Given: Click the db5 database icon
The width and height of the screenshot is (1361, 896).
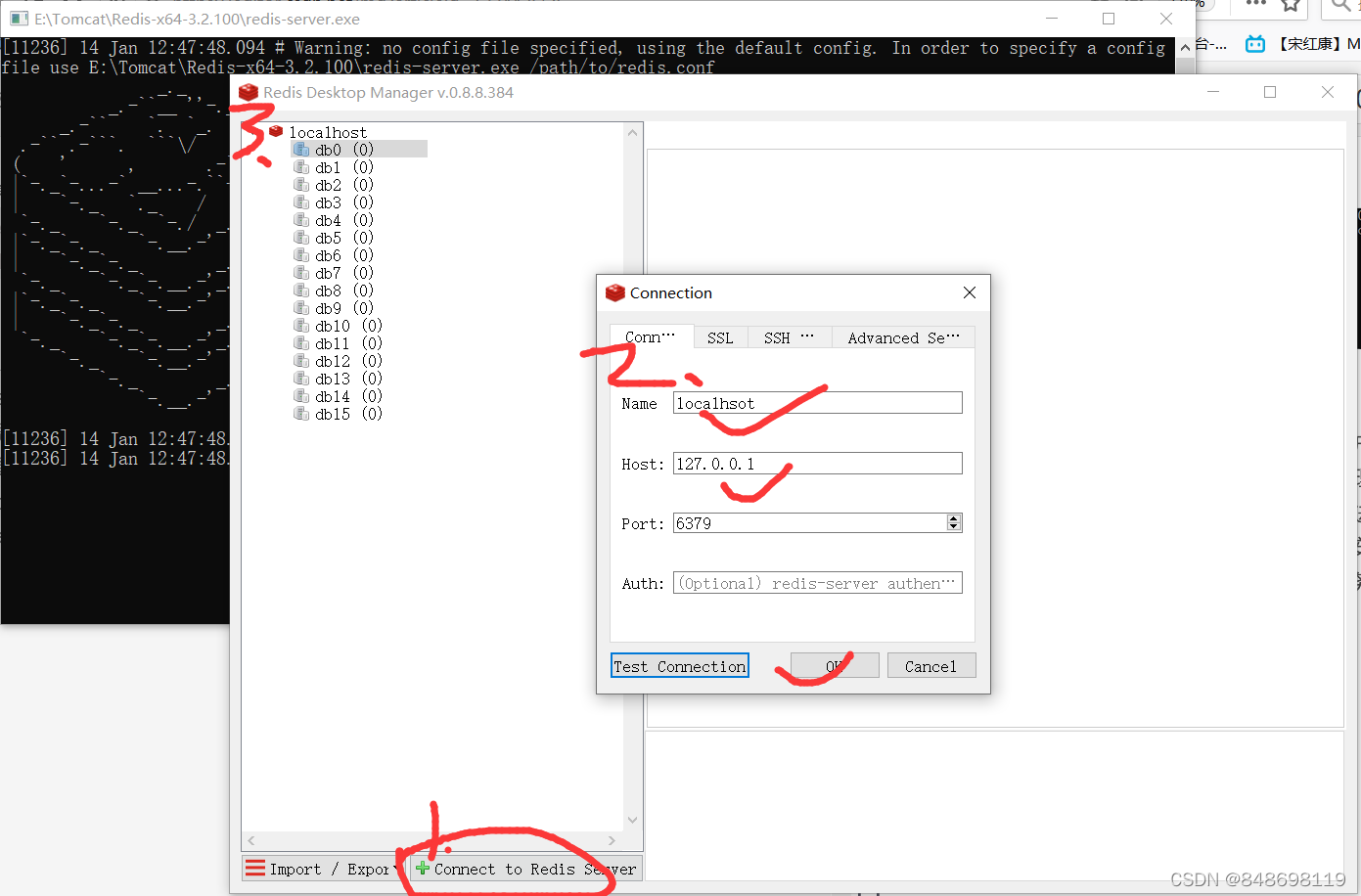Looking at the screenshot, I should coord(301,238).
